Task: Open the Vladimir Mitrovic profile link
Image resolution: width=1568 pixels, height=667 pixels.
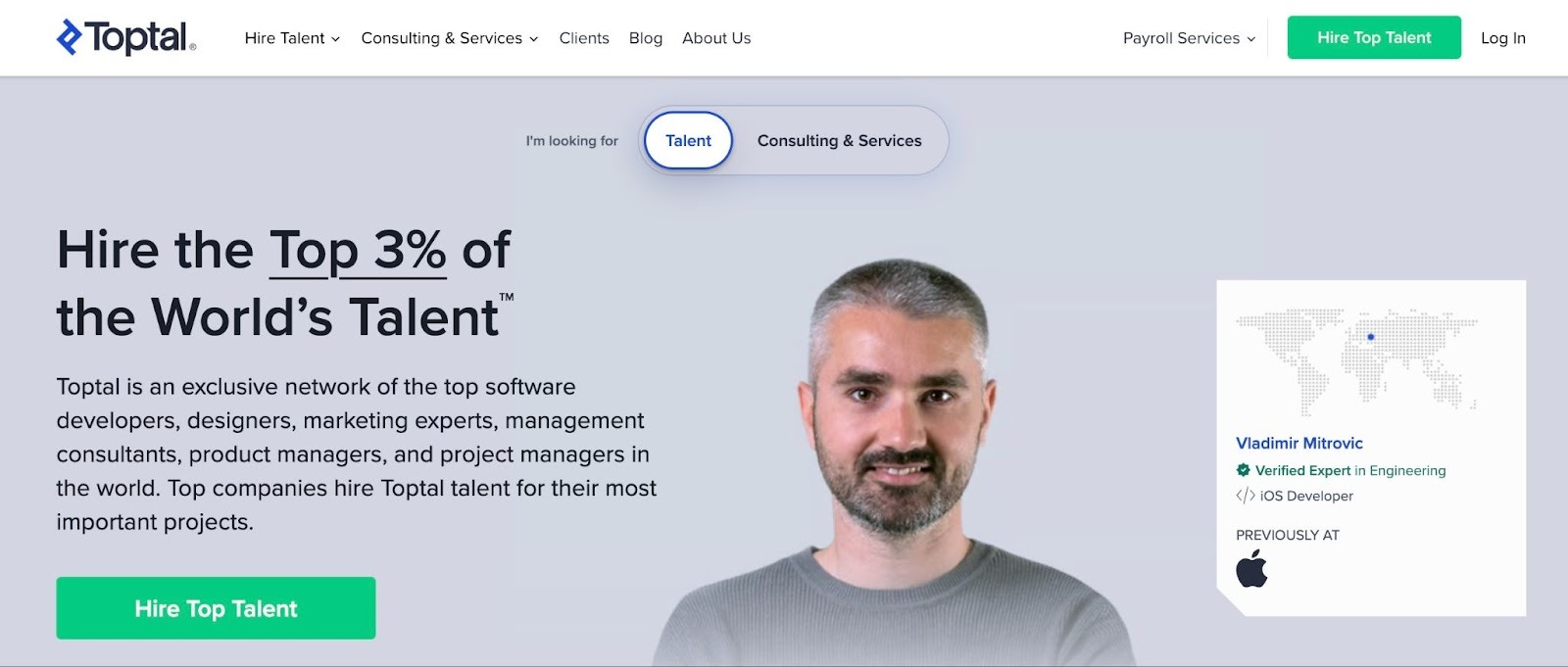Action: point(1298,443)
